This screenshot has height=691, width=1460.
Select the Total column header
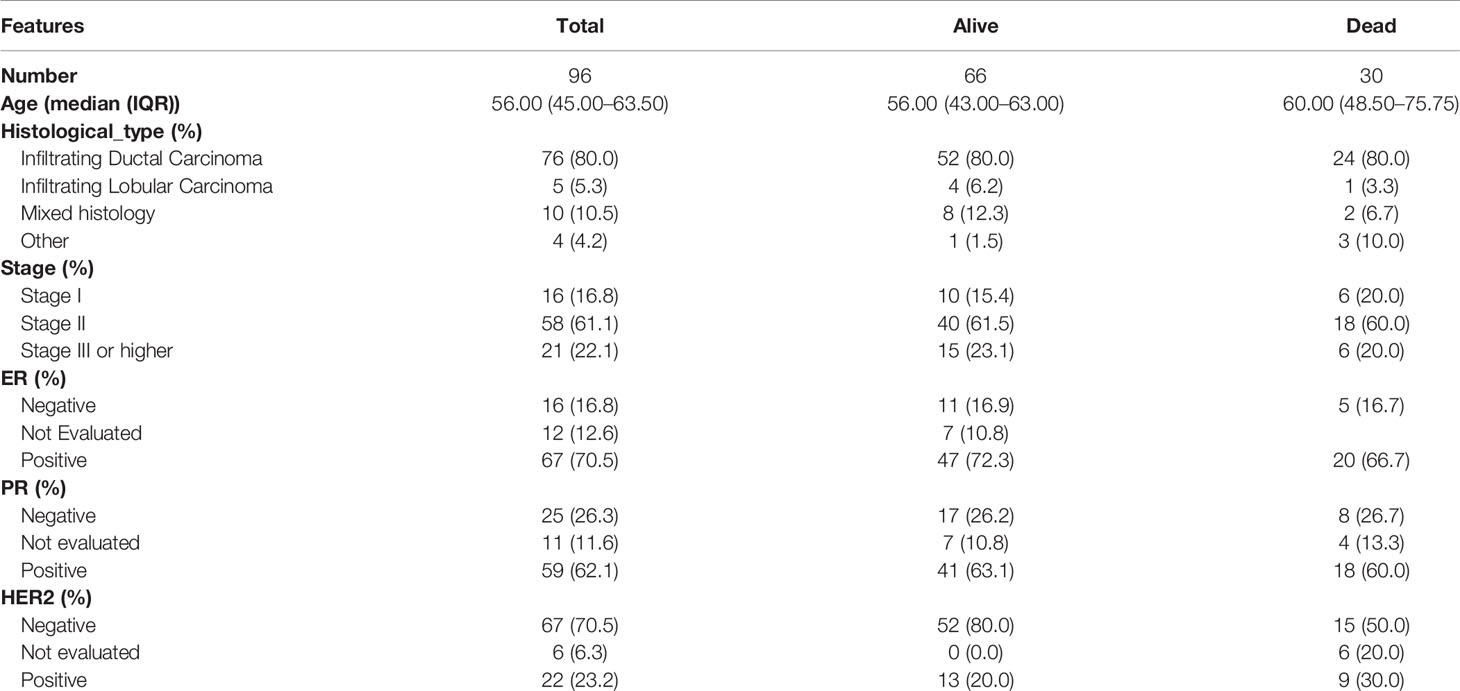point(580,27)
